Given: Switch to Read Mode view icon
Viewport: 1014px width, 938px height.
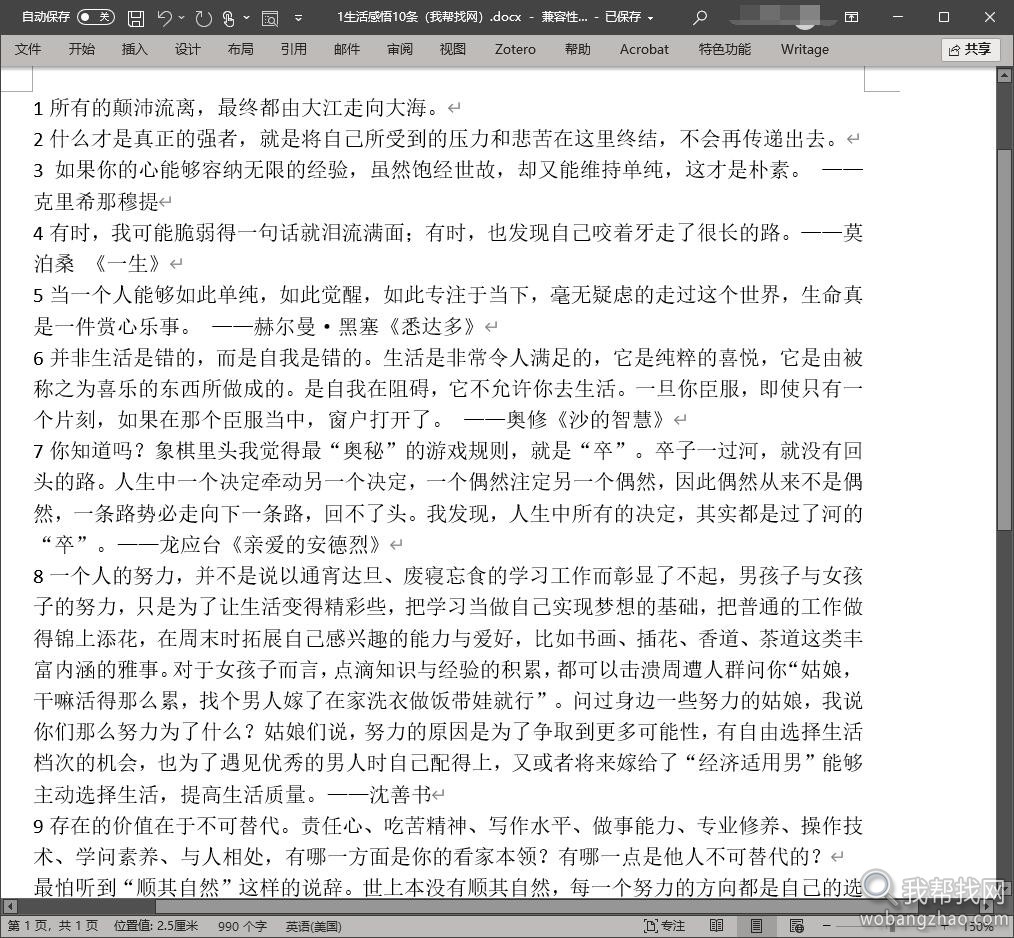Looking at the screenshot, I should tap(717, 926).
